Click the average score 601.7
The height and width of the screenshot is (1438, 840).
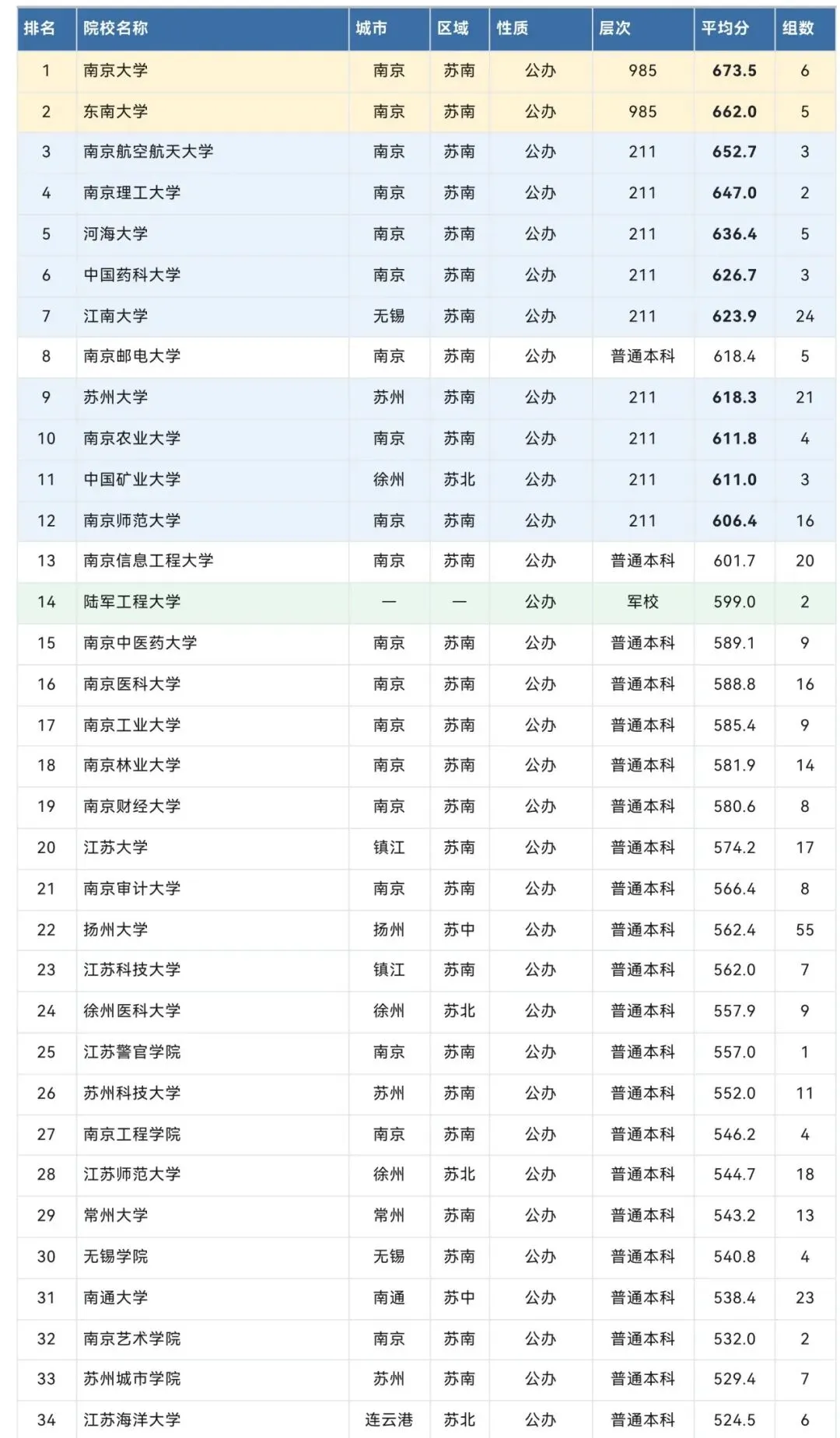point(734,562)
